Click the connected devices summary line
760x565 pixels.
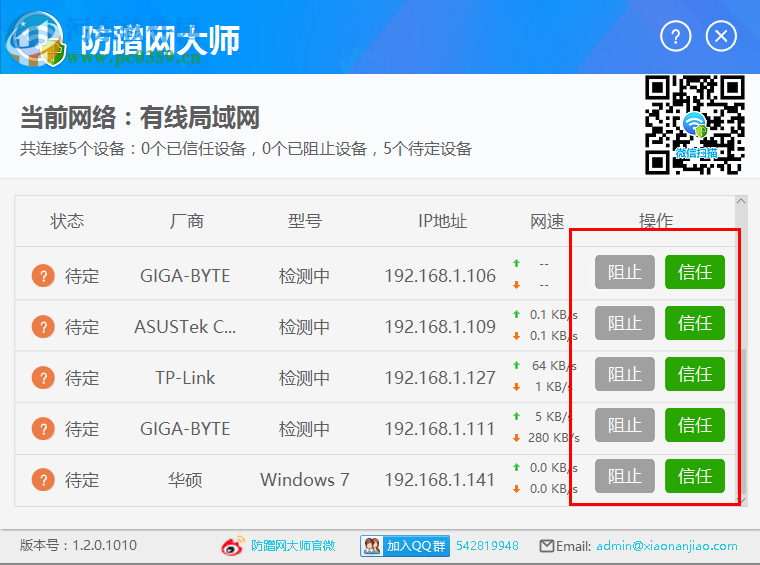click(x=246, y=149)
